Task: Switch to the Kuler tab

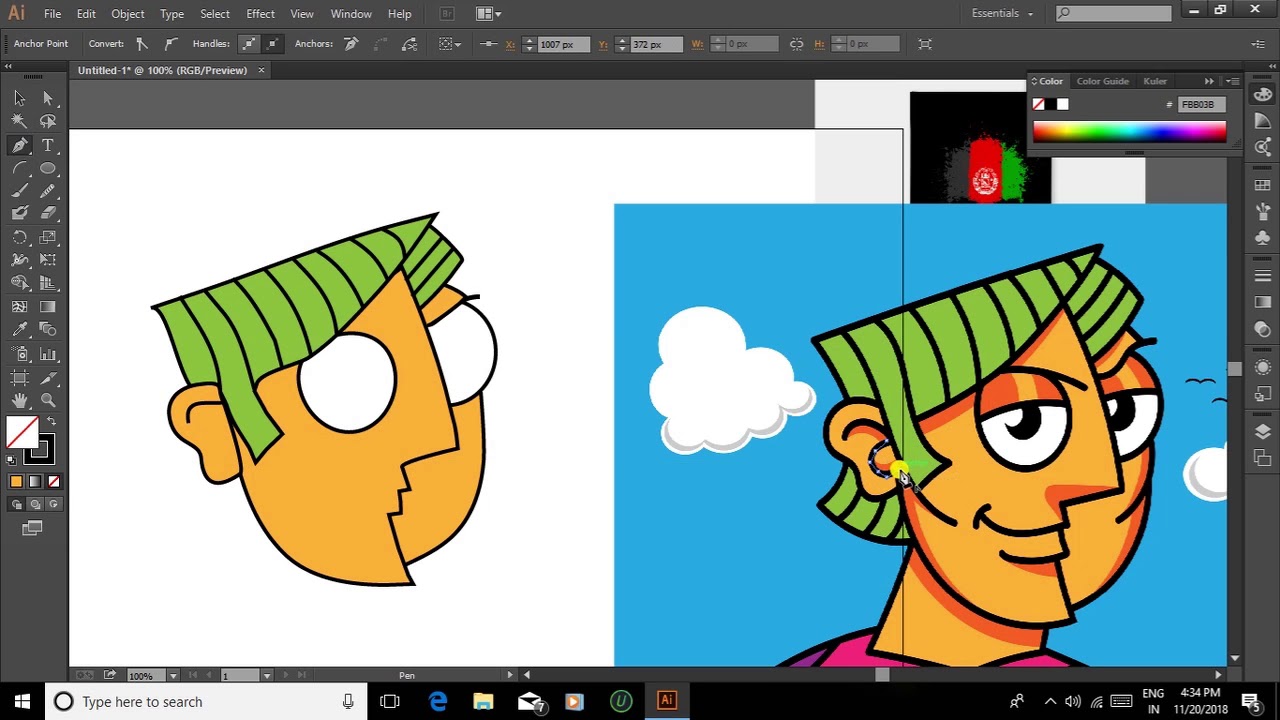Action: [1155, 81]
